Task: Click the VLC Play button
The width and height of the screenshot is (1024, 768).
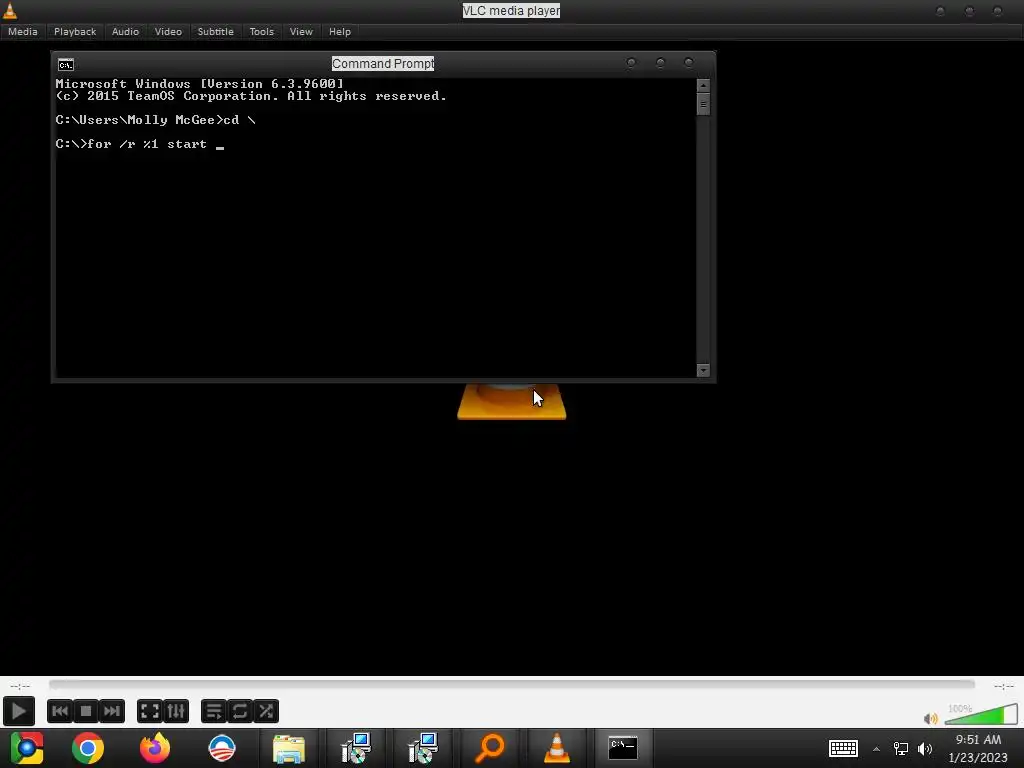Action: [x=18, y=711]
